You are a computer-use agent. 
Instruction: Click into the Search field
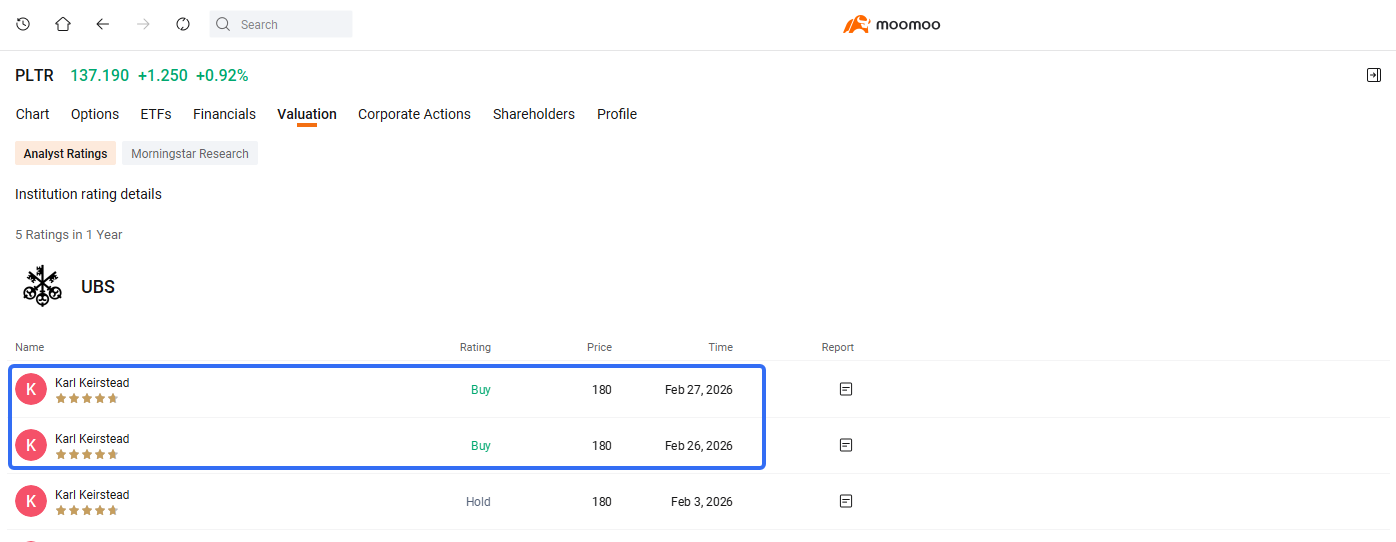pos(281,24)
